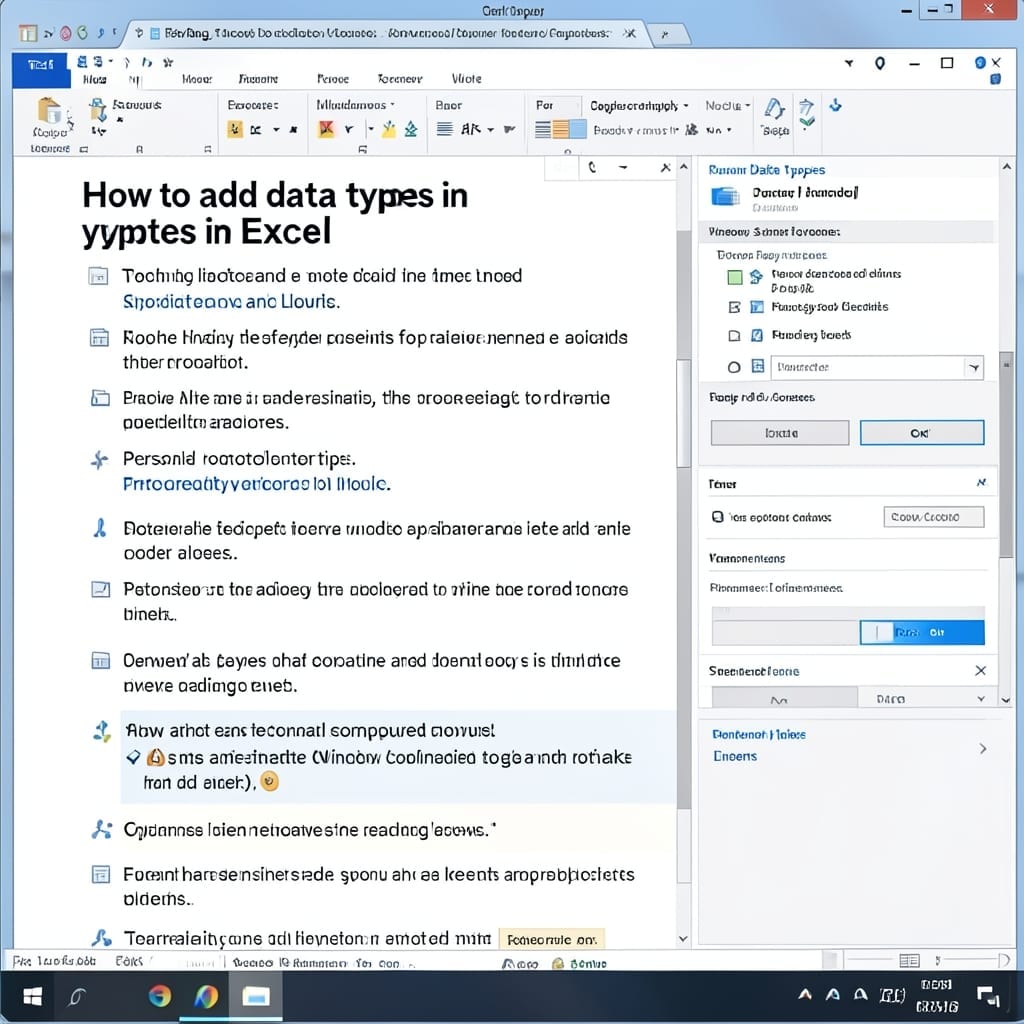Click the blue stacked data icon in panel
The width and height of the screenshot is (1024, 1024).
725,196
